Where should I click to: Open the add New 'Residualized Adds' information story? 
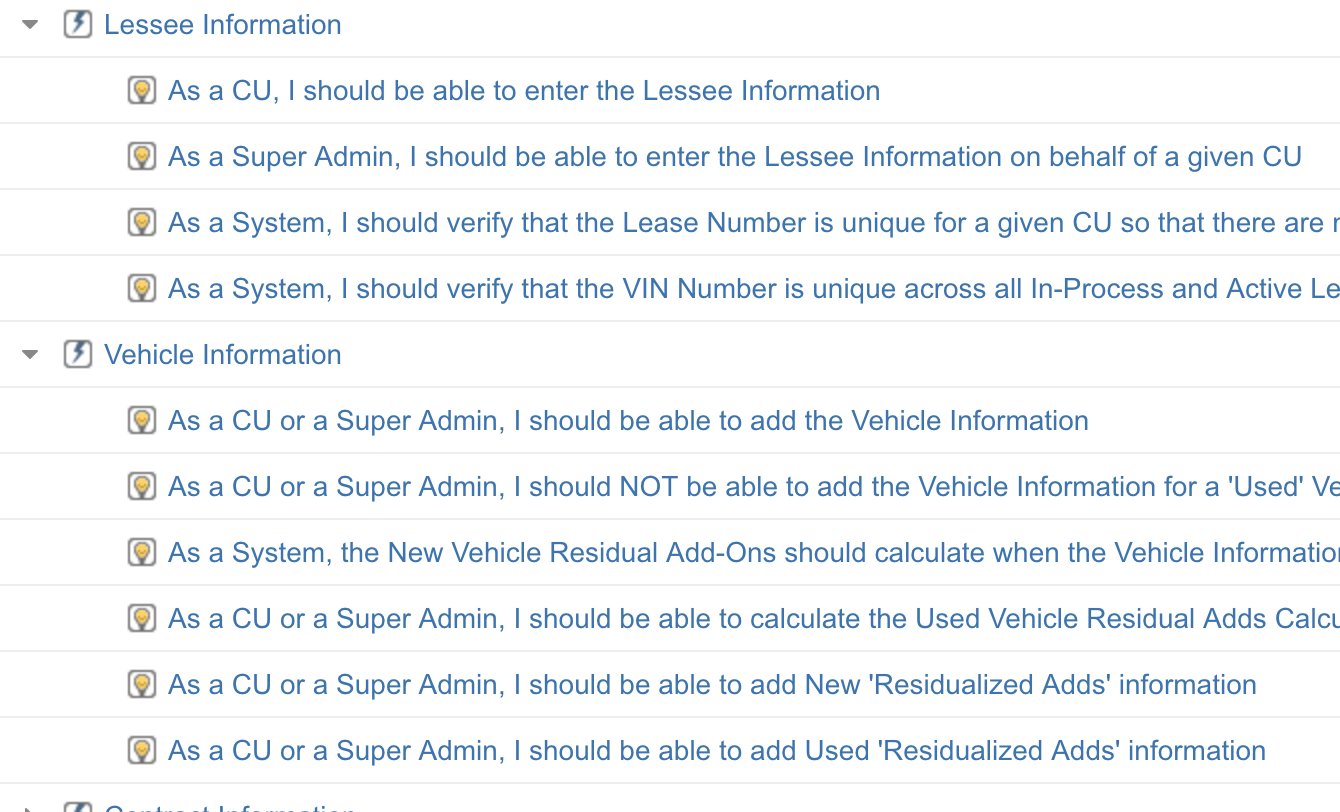click(x=712, y=684)
